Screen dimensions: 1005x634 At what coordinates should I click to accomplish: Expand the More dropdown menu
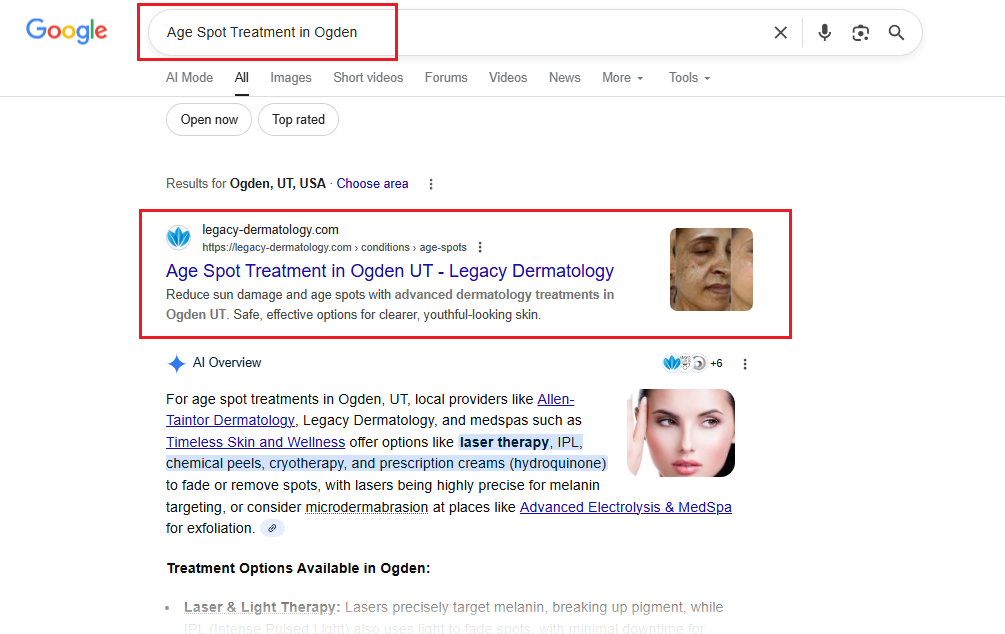point(622,78)
